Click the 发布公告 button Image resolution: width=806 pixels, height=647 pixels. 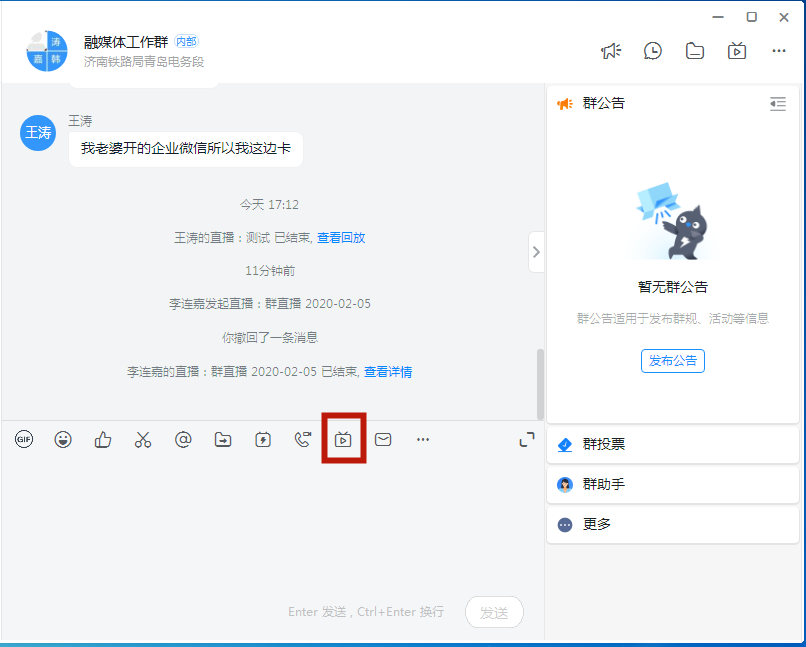pos(672,361)
